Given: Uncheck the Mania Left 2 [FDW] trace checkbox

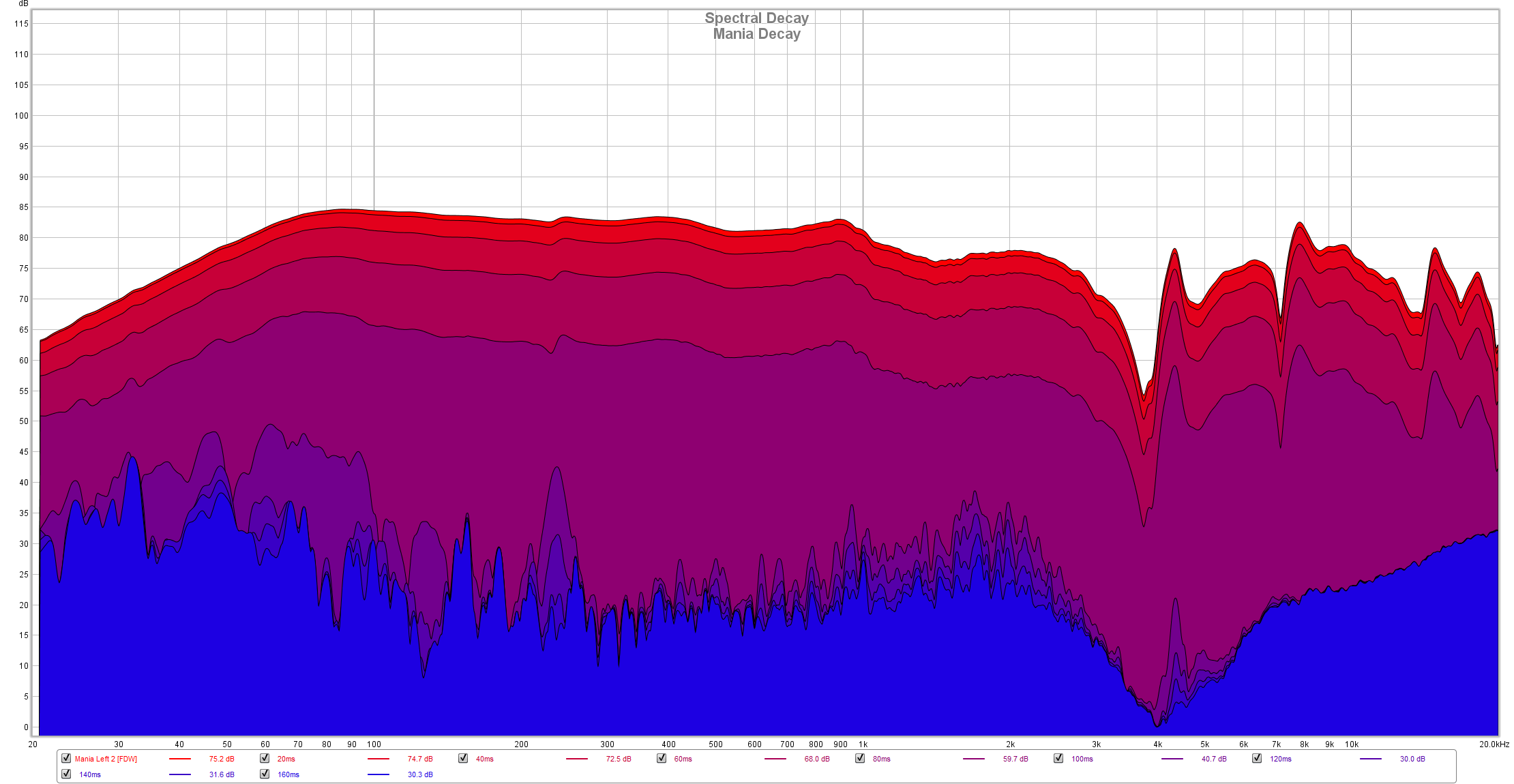Looking at the screenshot, I should click(x=66, y=758).
